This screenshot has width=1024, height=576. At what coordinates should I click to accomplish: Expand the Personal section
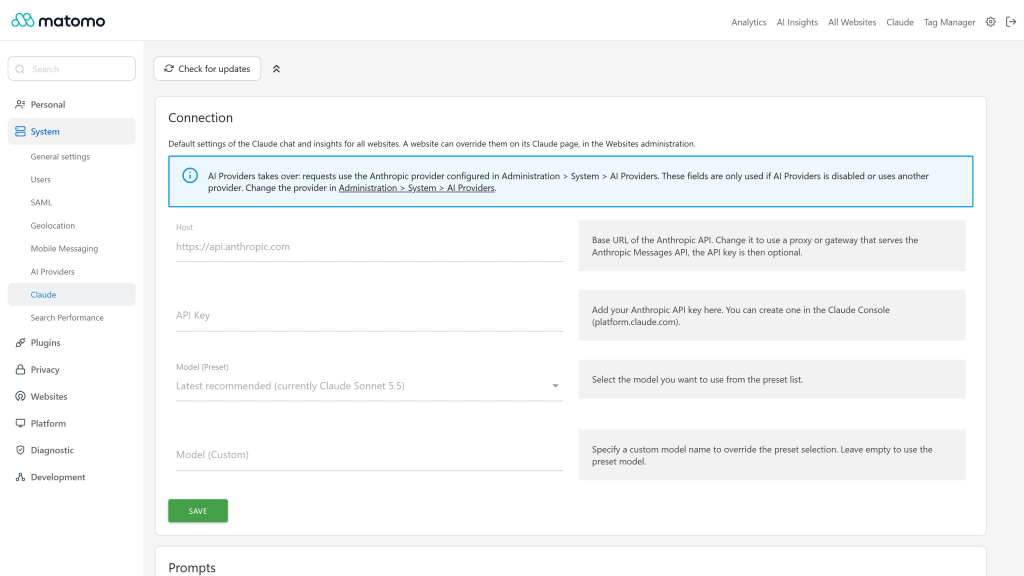(x=72, y=104)
